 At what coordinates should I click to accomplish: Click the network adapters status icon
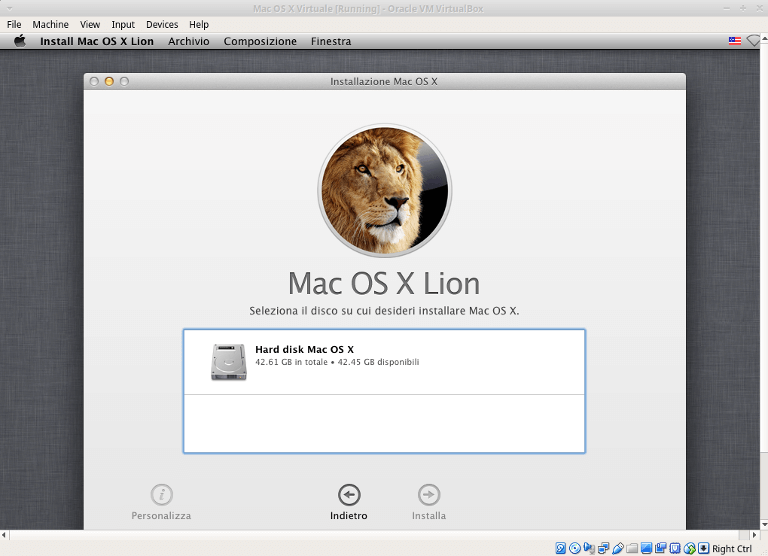point(603,548)
